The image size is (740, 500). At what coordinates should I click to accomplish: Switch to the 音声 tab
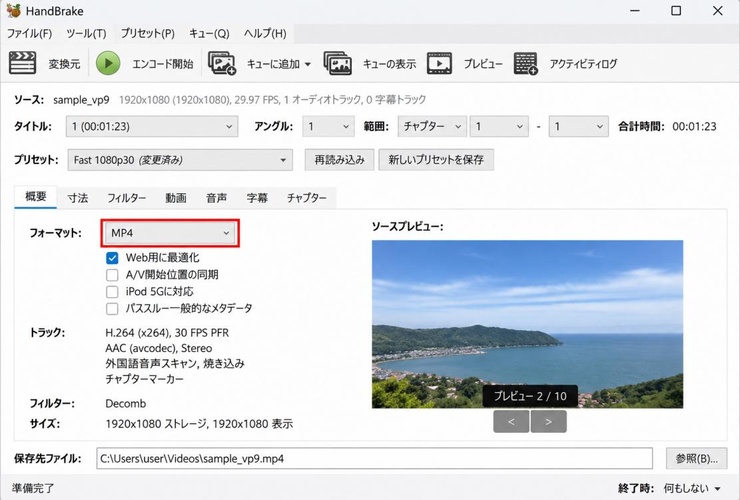(216, 198)
